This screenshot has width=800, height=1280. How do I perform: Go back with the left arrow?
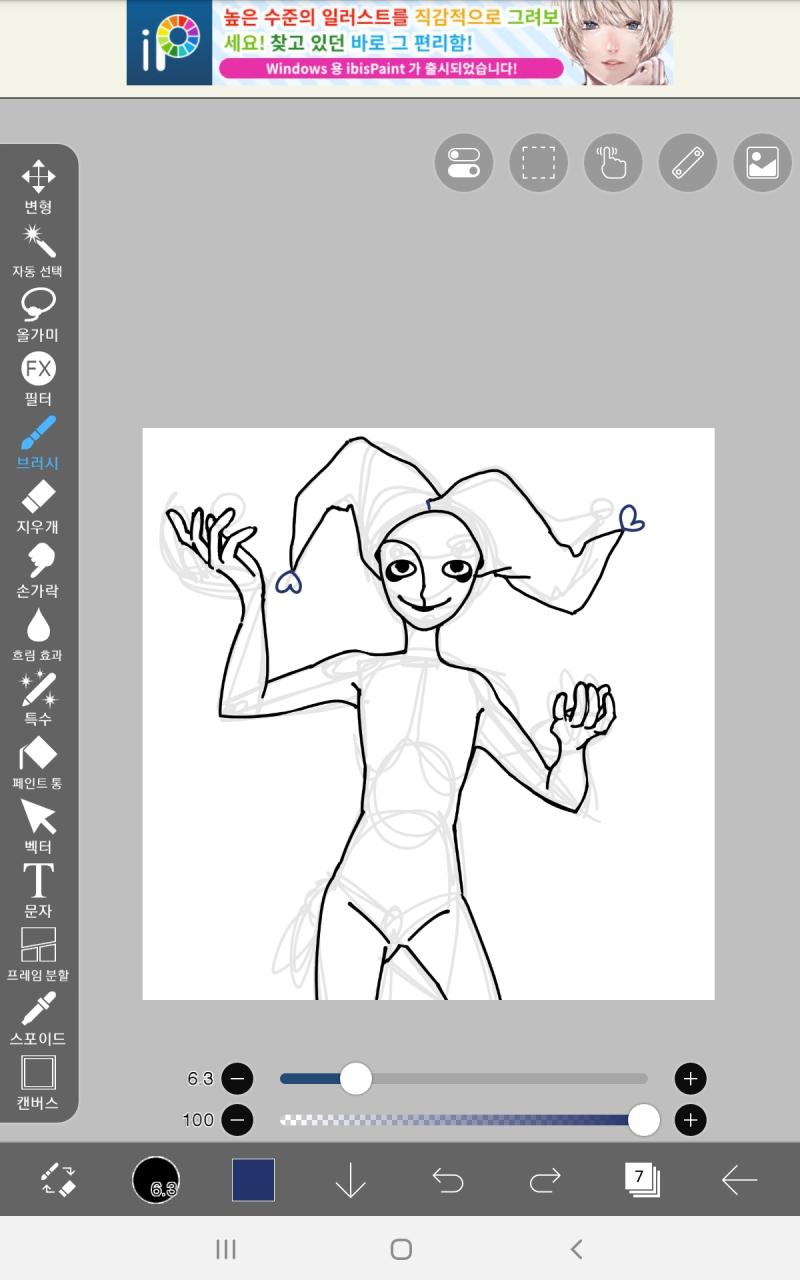click(739, 1181)
